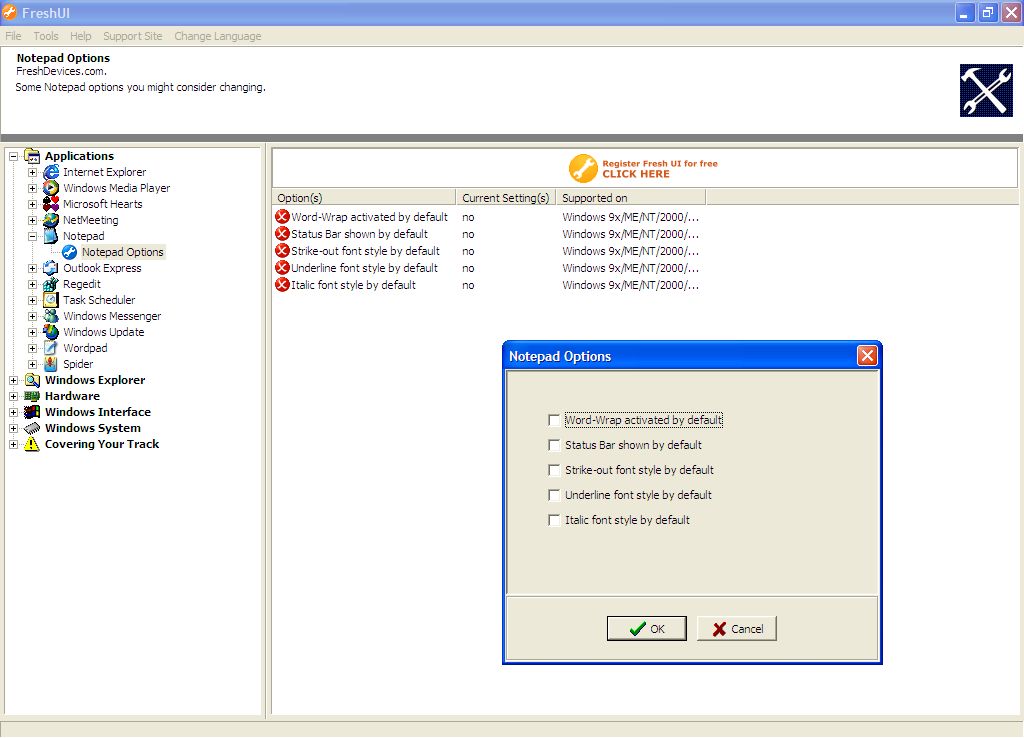Click the red X icon beside Word-Wrap row

[x=282, y=217]
